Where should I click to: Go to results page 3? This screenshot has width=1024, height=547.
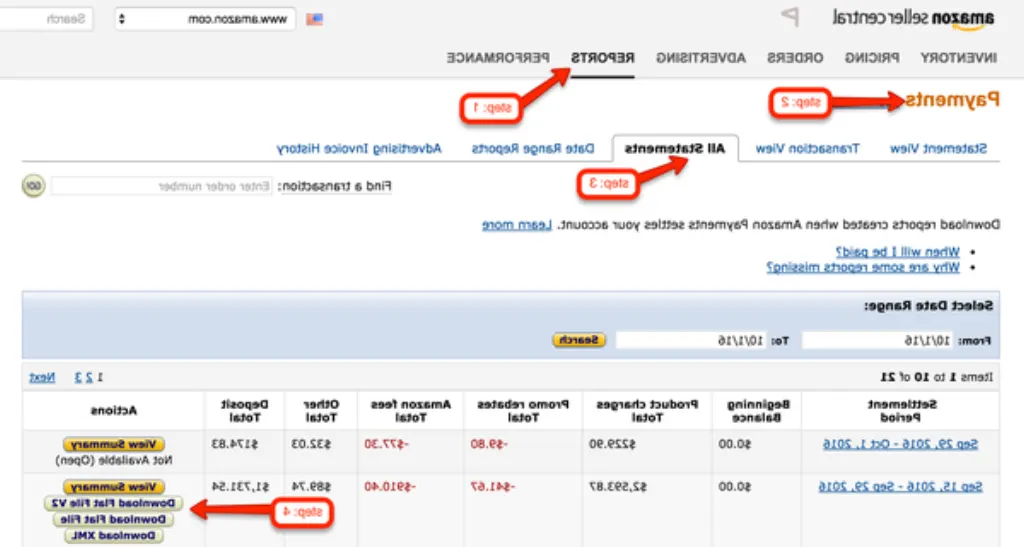[78, 377]
